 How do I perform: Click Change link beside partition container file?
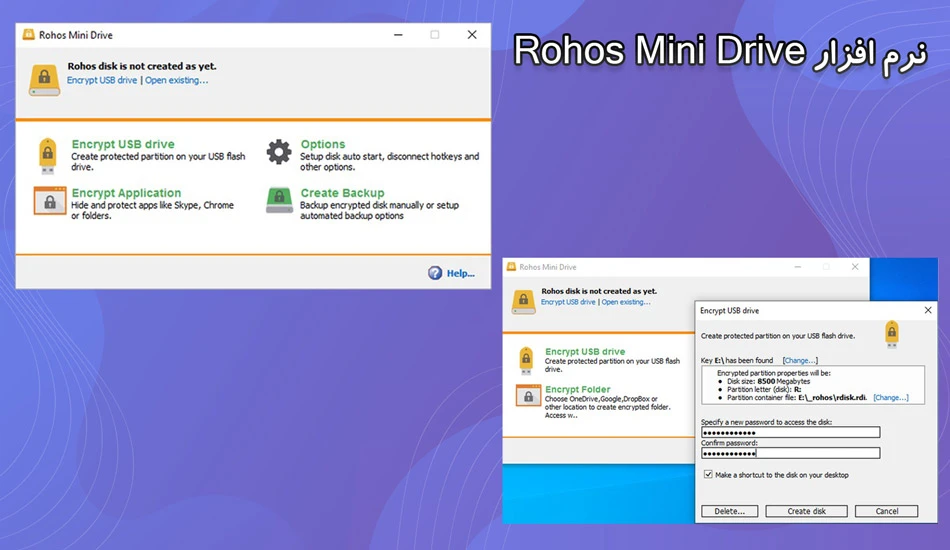[891, 397]
